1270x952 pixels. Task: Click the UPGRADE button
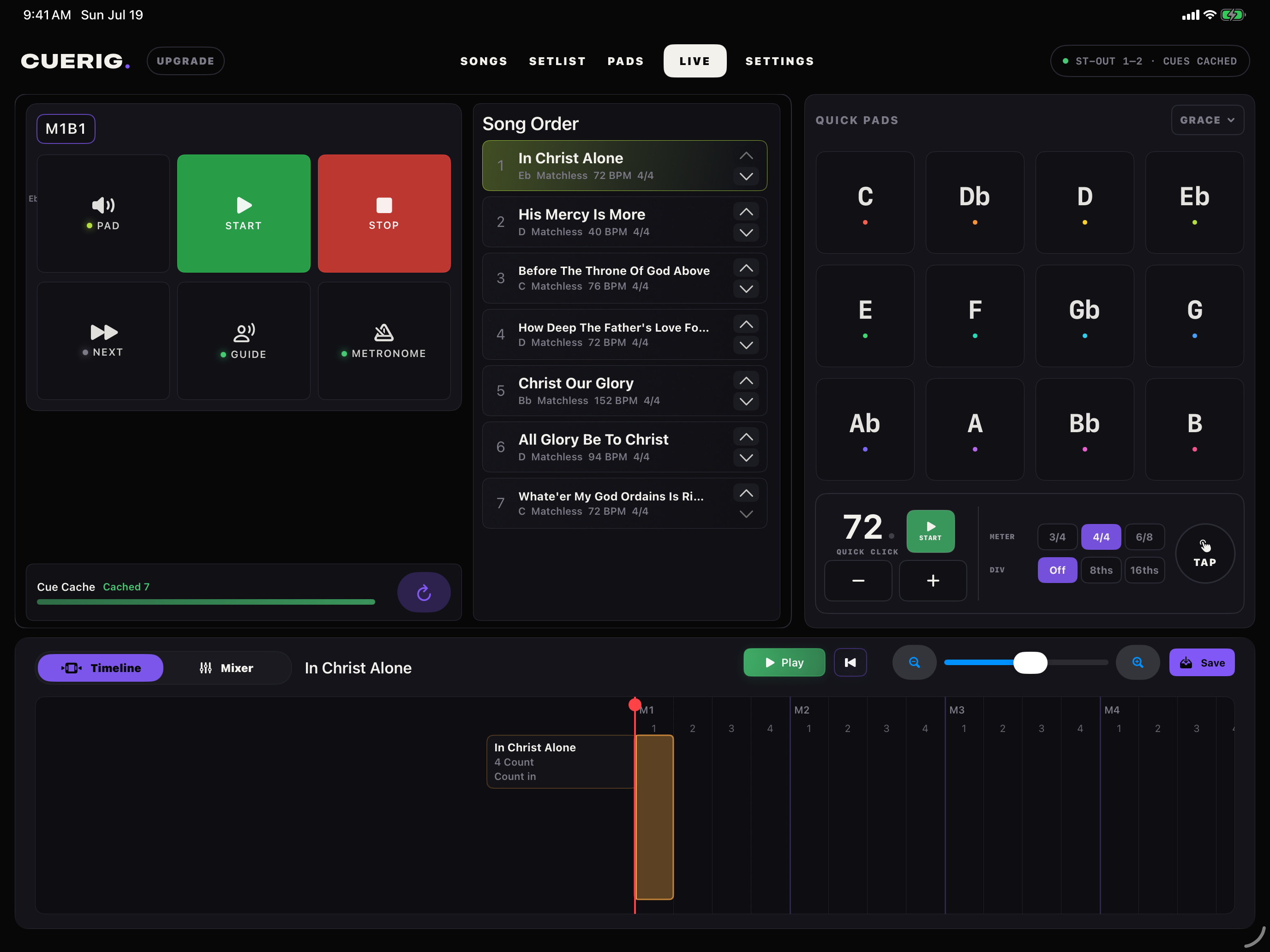tap(186, 61)
